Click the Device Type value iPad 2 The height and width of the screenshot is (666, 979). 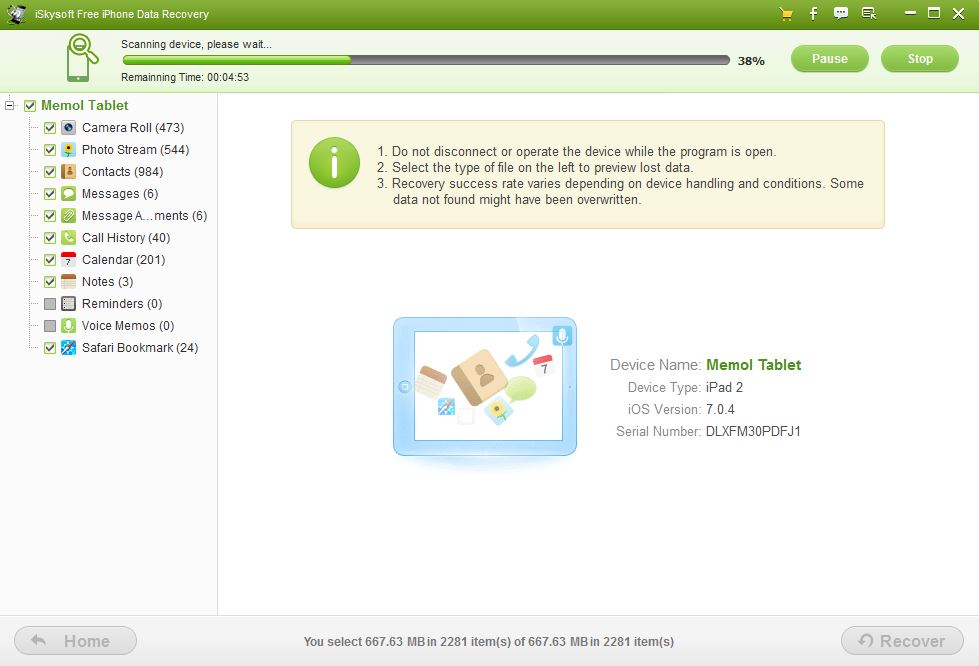pyautogui.click(x=724, y=388)
